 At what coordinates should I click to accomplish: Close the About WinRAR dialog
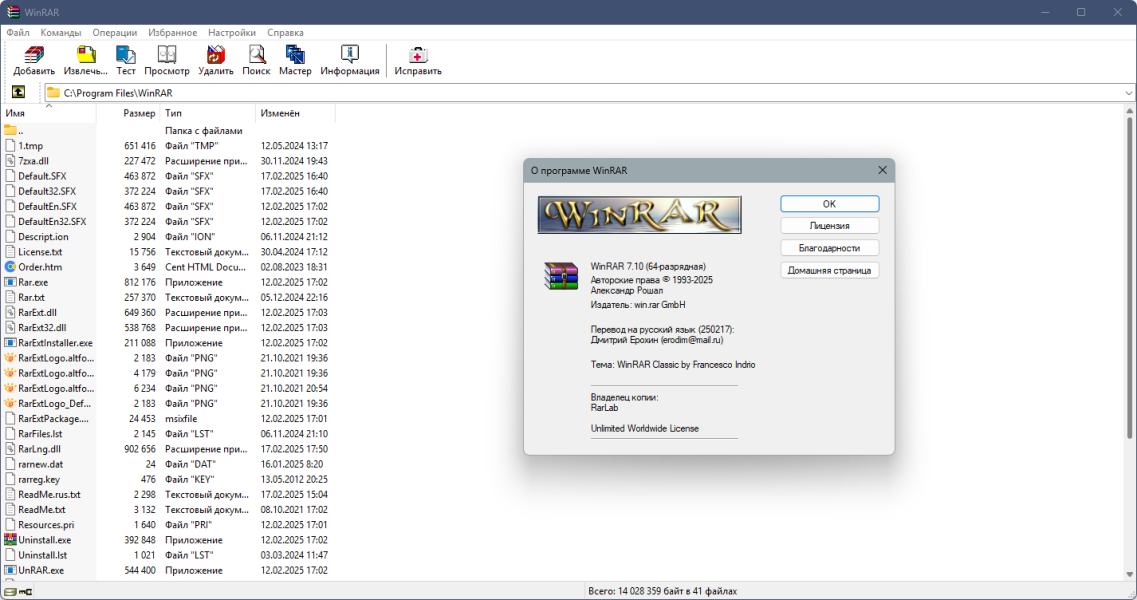pyautogui.click(x=882, y=170)
